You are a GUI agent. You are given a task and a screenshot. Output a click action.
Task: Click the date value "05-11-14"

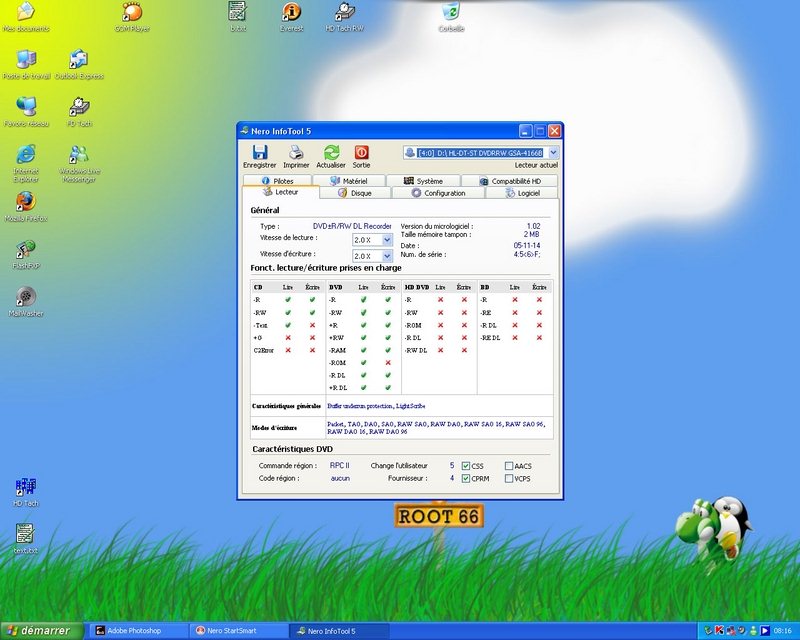tap(527, 245)
